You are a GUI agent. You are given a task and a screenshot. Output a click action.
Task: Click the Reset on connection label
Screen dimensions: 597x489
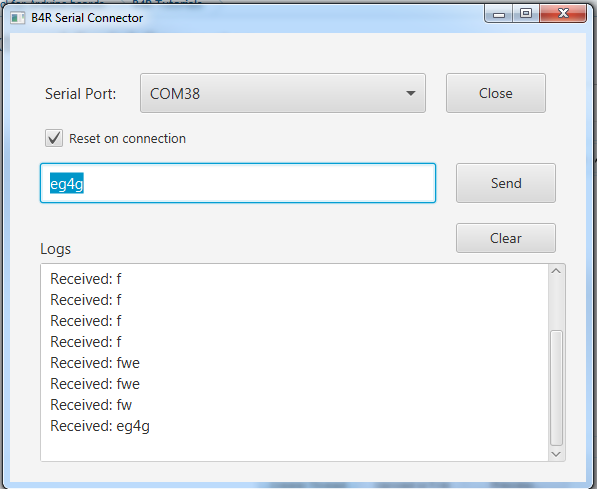127,139
